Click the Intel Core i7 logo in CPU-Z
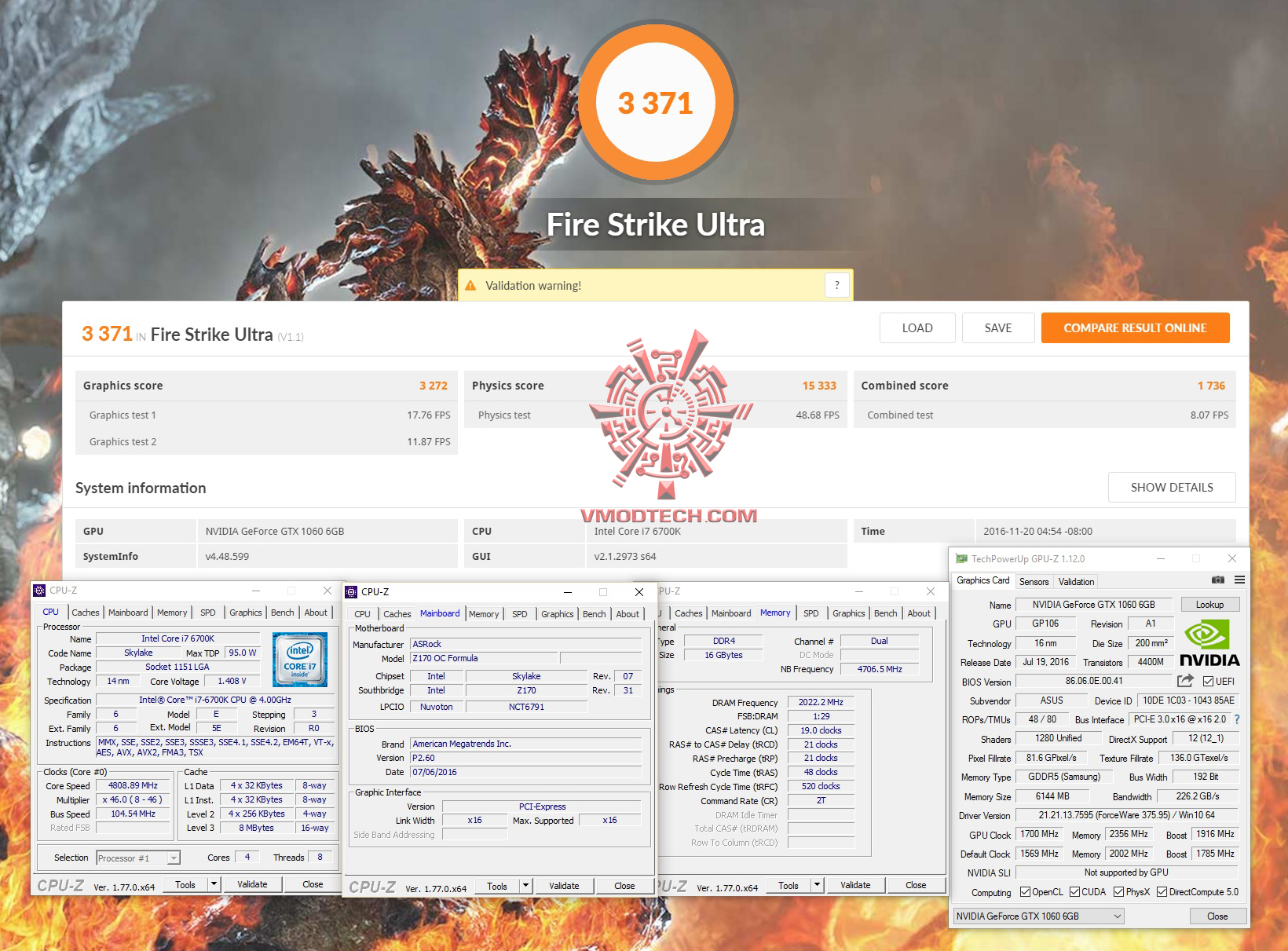Screen dimensions: 1288x951 click(x=300, y=660)
